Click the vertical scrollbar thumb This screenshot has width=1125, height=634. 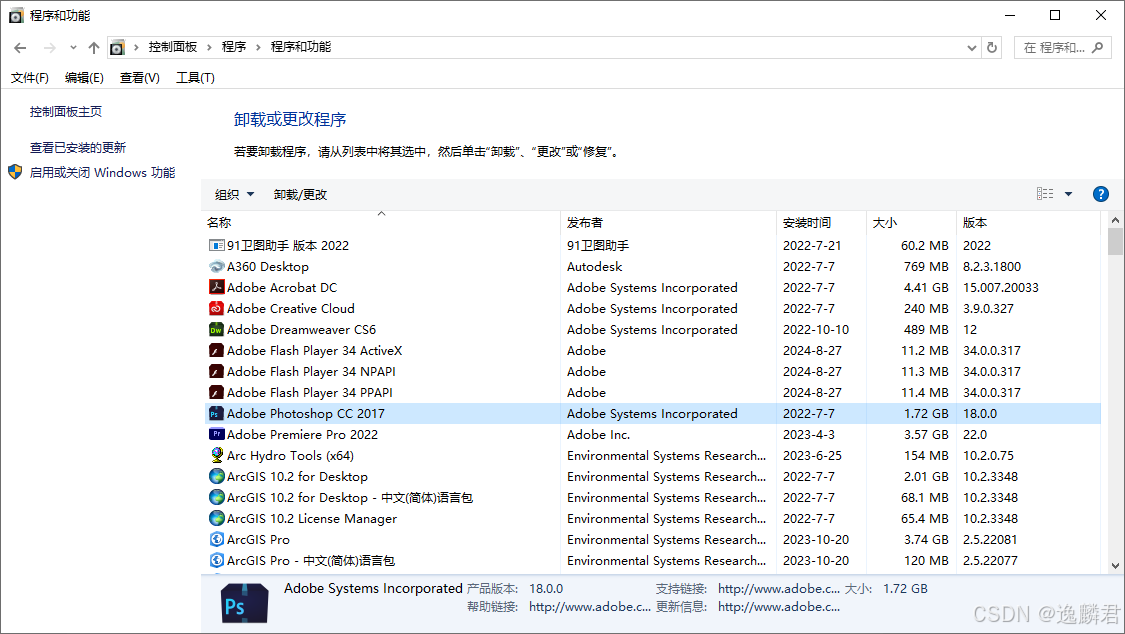tap(1115, 242)
